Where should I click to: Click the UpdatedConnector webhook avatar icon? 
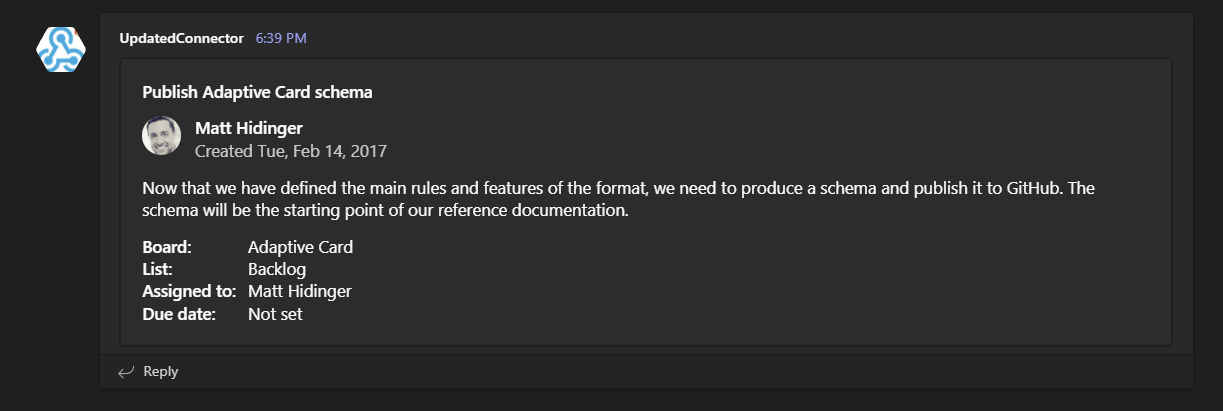coord(60,49)
